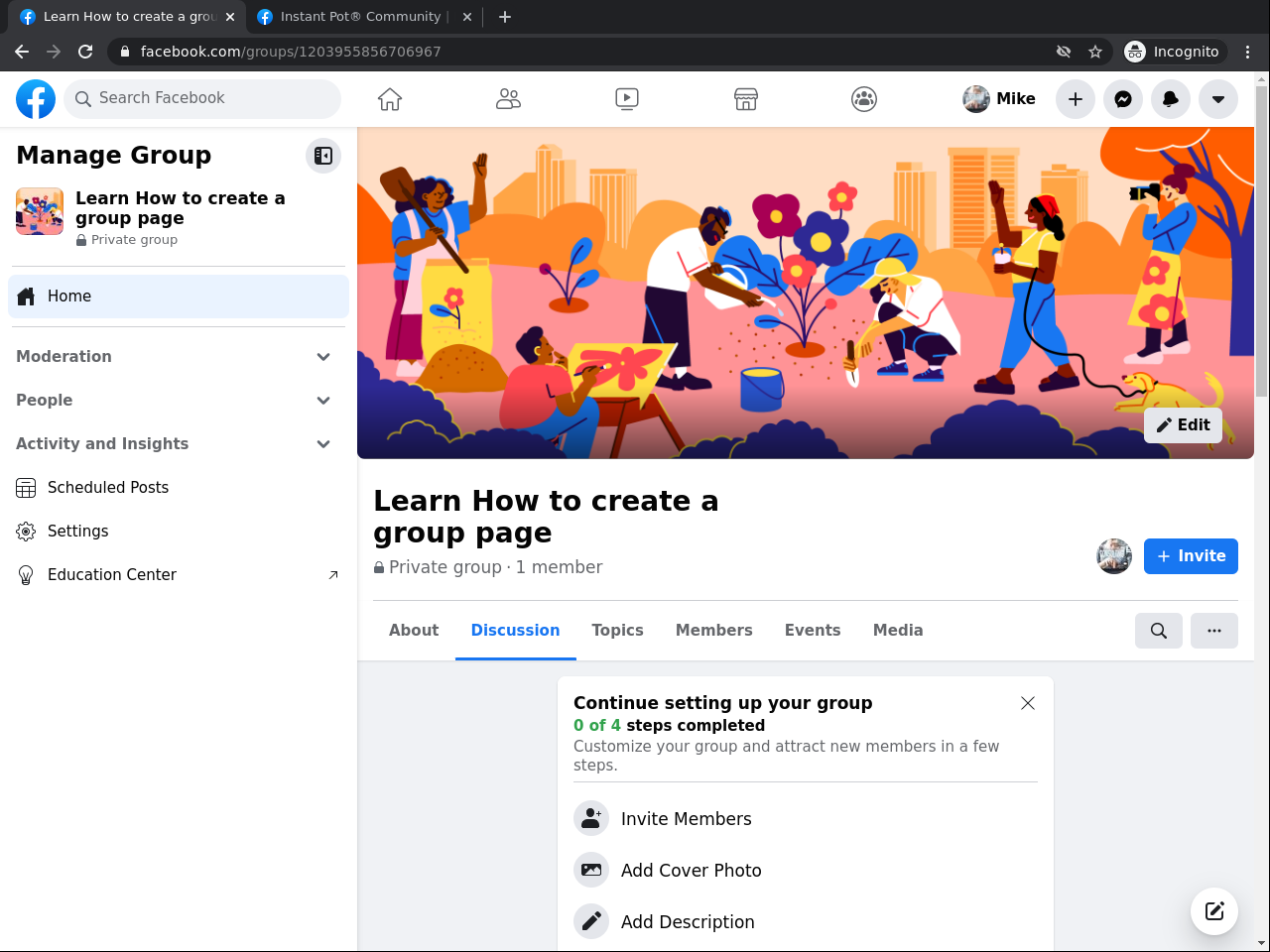Open the Events tab
This screenshot has height=952, width=1270.
click(813, 631)
